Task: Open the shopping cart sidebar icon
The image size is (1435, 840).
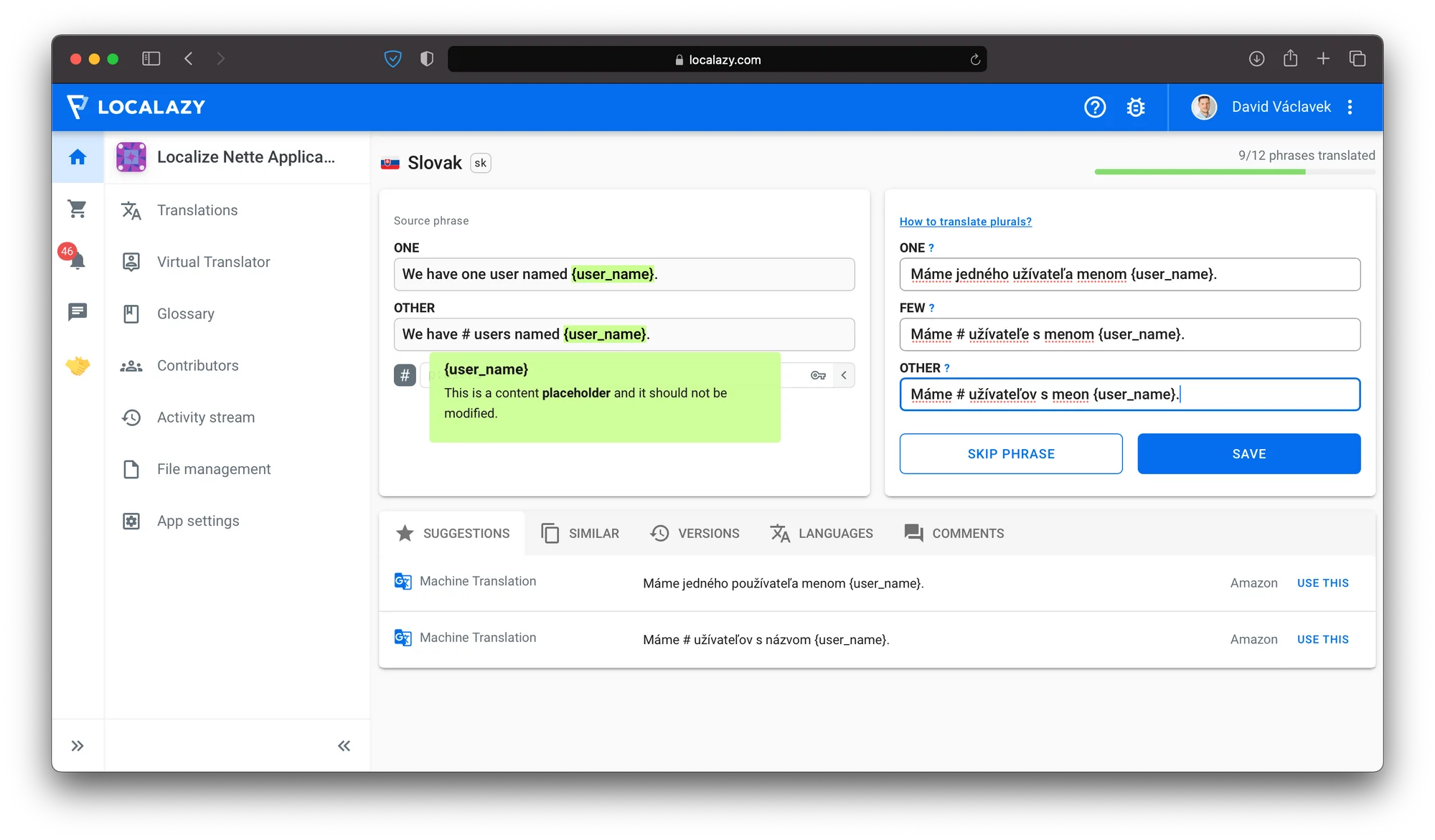Action: (77, 209)
